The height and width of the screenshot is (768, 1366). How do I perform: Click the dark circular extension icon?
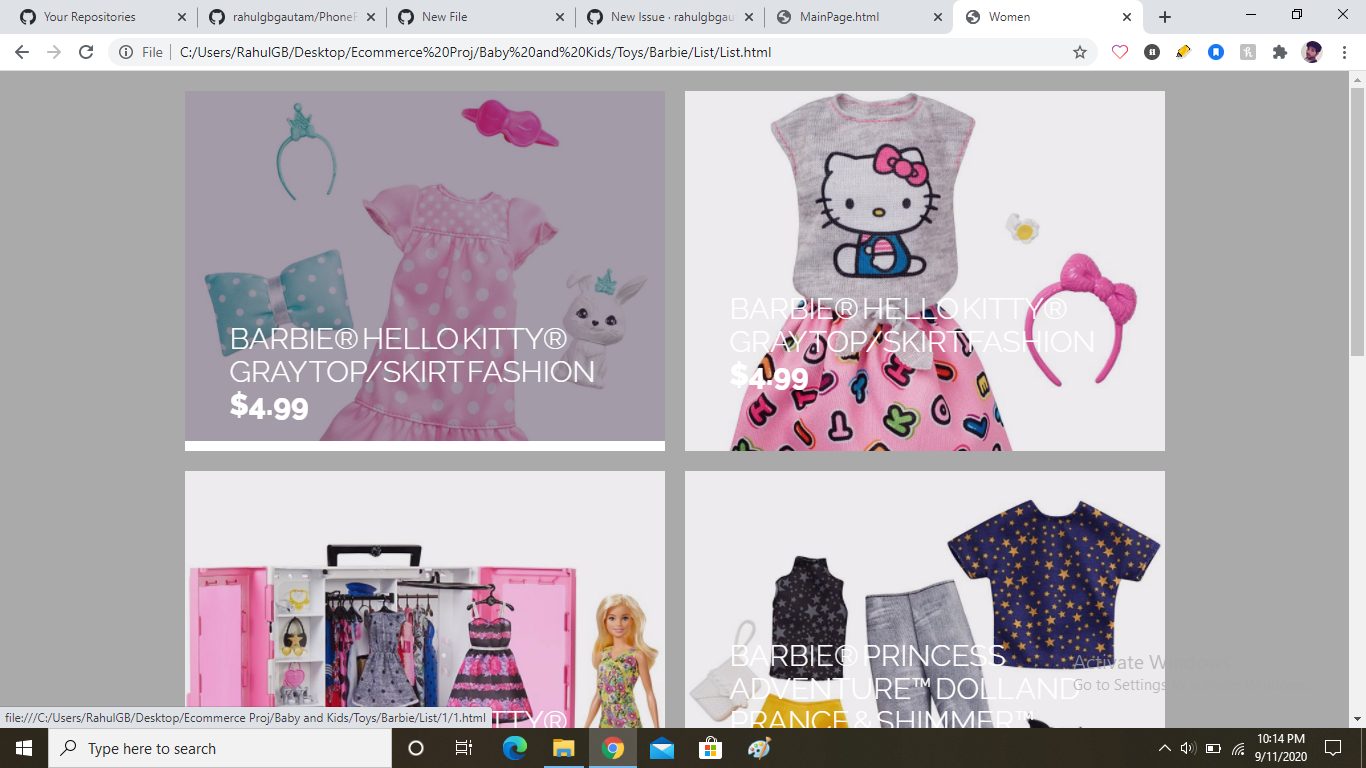[x=1152, y=52]
